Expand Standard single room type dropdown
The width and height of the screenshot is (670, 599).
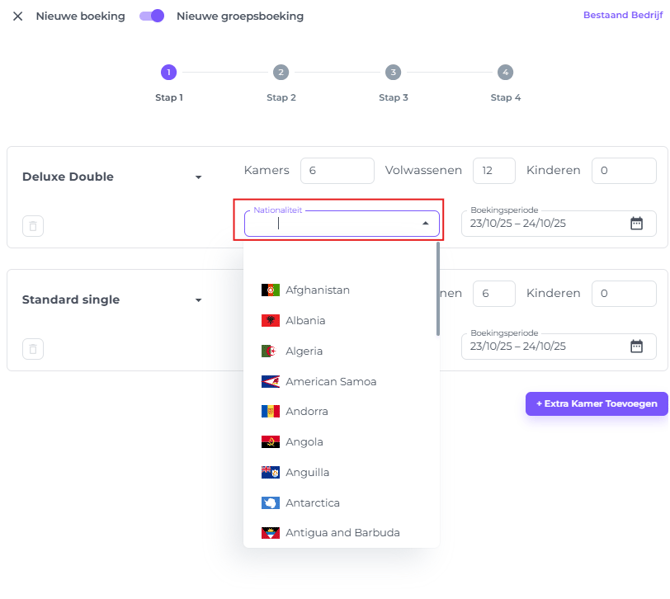tap(198, 300)
